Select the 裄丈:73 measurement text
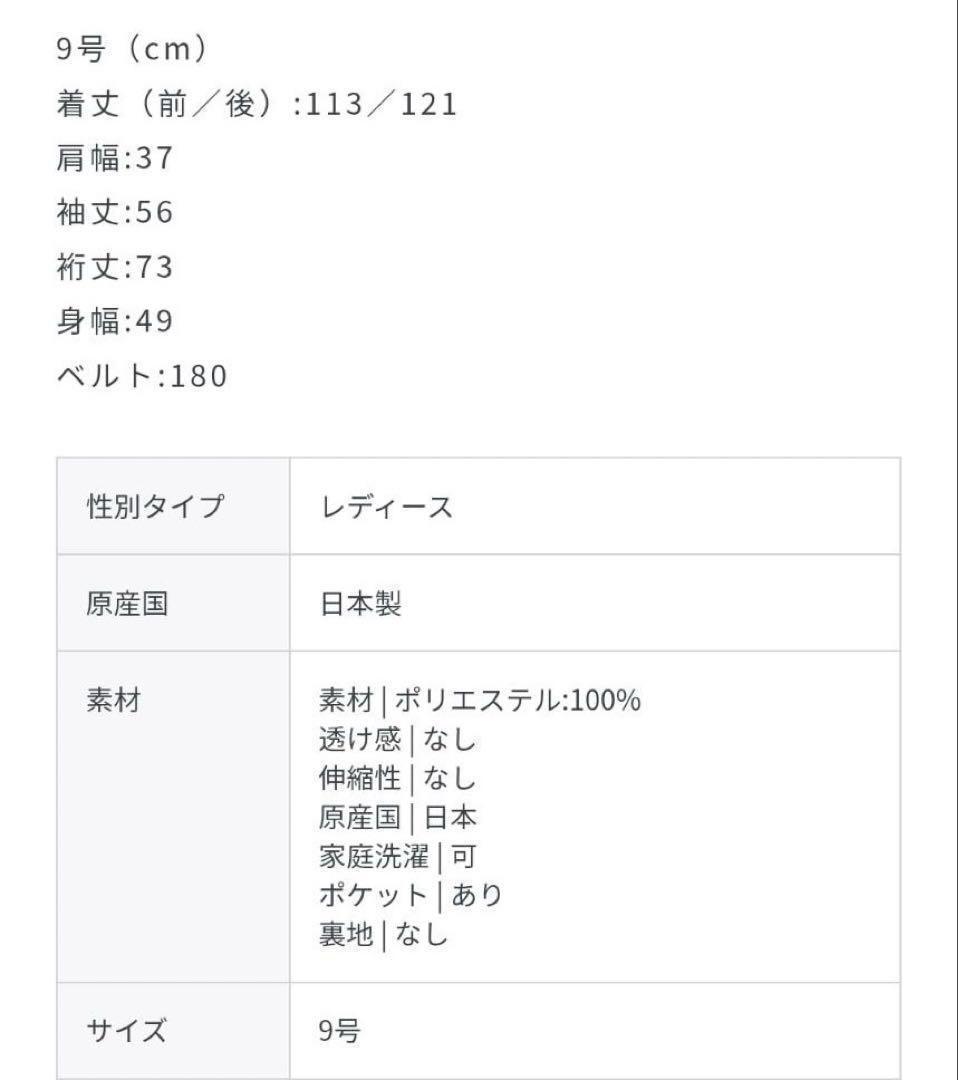This screenshot has height=1080, width=958. pyautogui.click(x=115, y=267)
